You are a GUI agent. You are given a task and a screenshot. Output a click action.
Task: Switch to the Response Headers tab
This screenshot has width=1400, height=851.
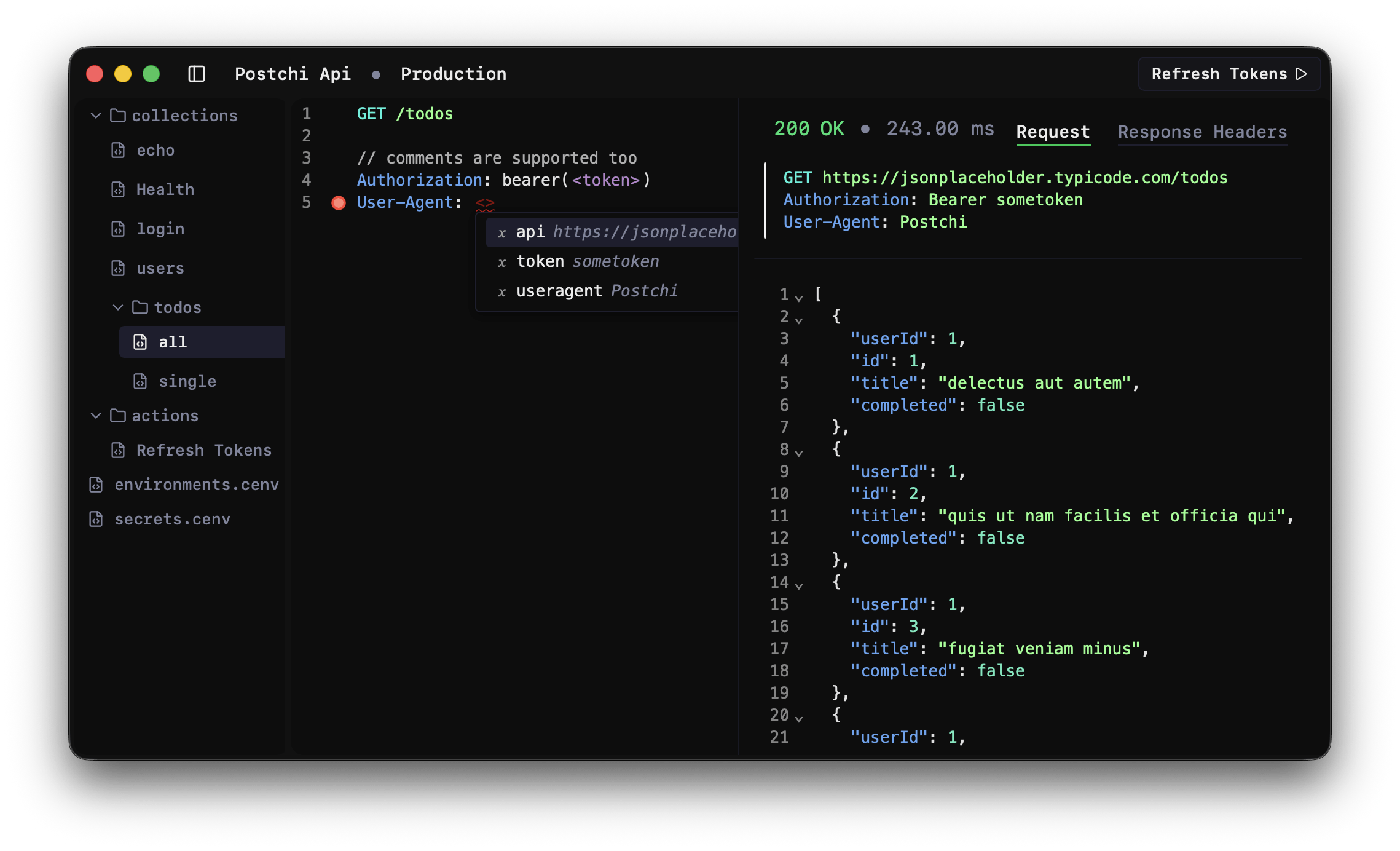coord(1202,132)
